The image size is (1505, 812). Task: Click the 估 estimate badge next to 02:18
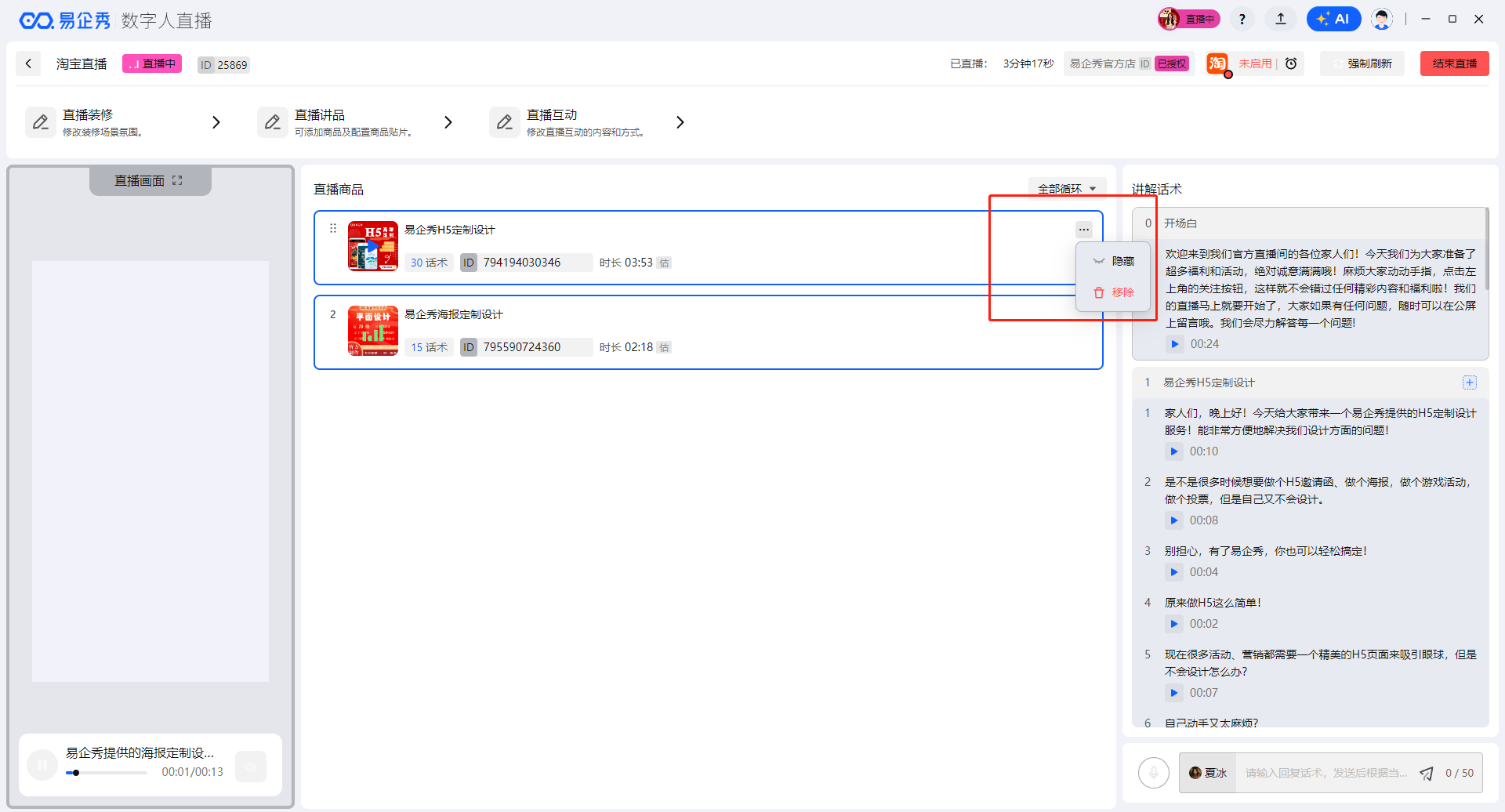tap(665, 347)
